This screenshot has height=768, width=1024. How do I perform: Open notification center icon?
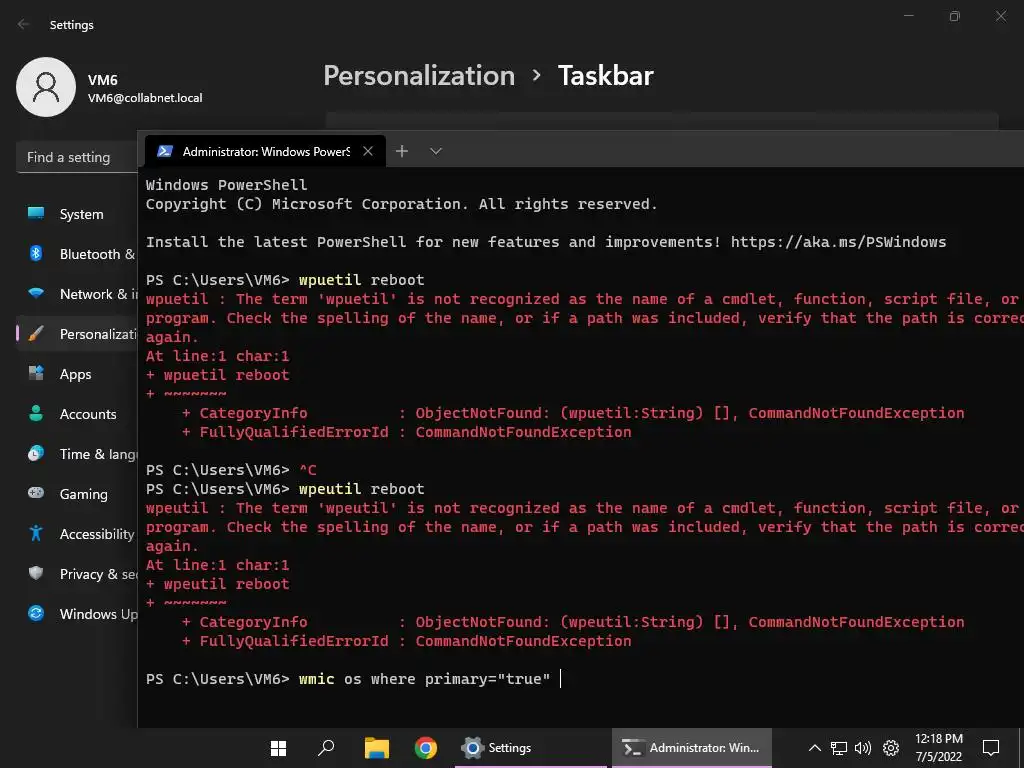click(x=991, y=748)
